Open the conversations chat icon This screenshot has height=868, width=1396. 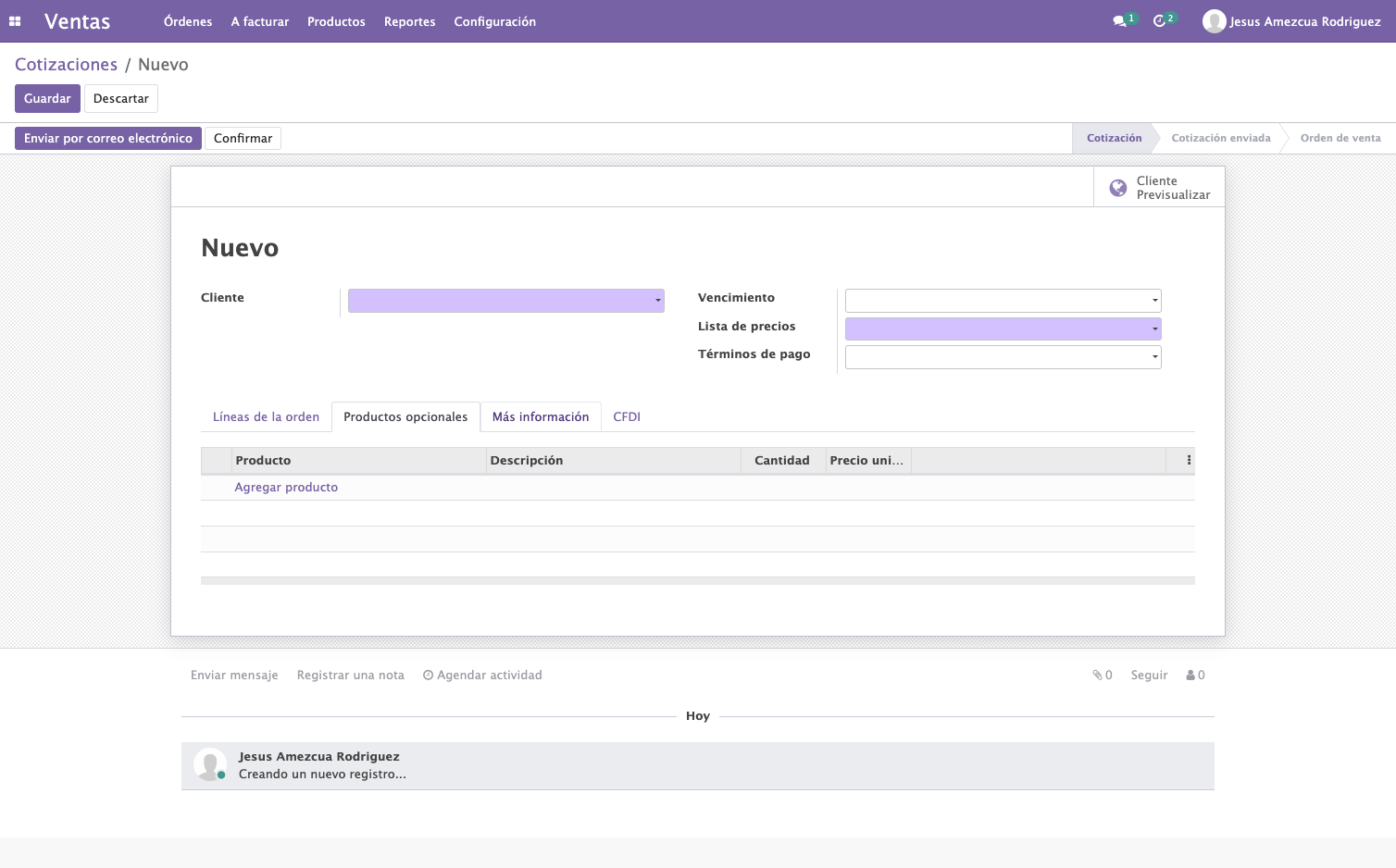(x=1119, y=21)
